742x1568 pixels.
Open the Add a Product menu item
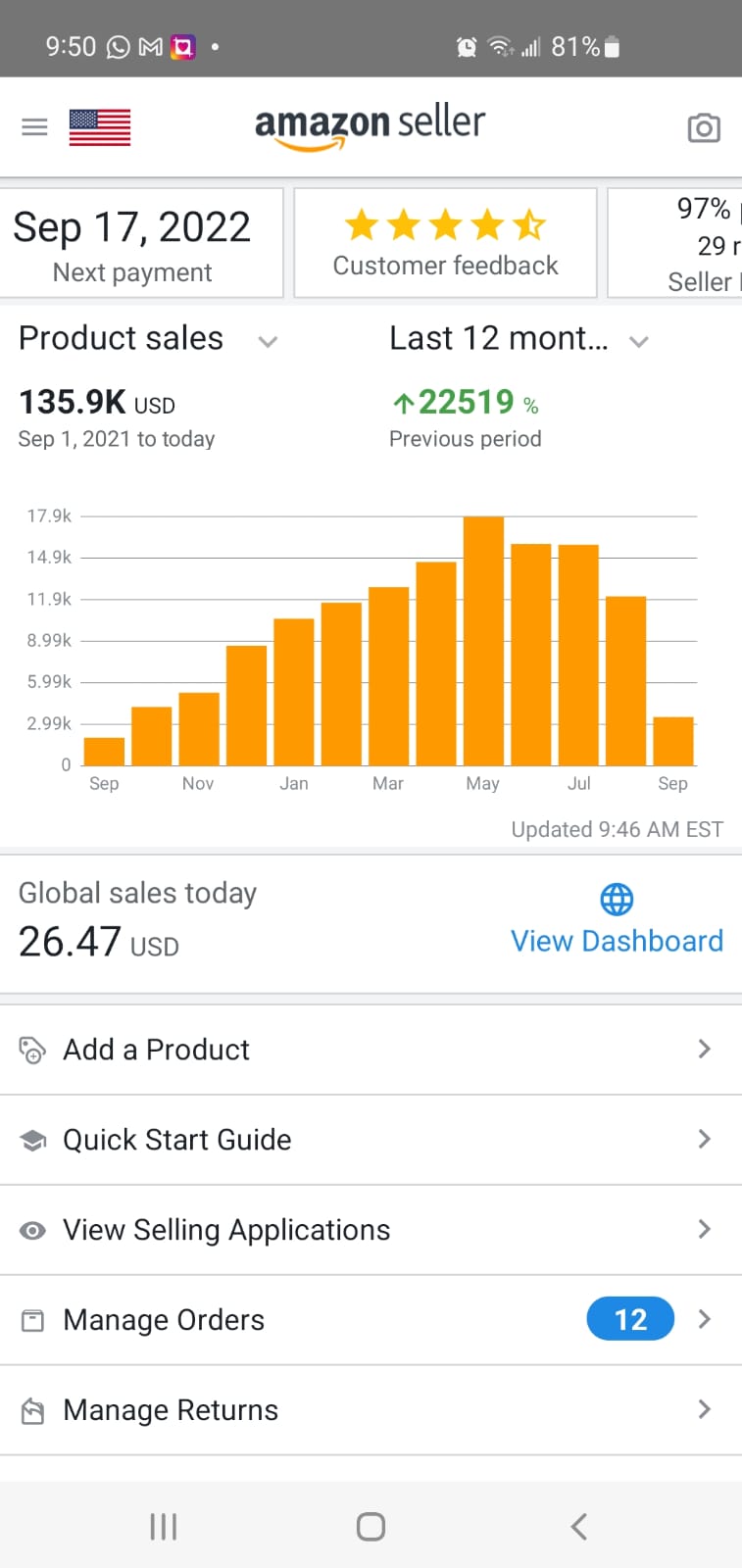click(x=157, y=1050)
